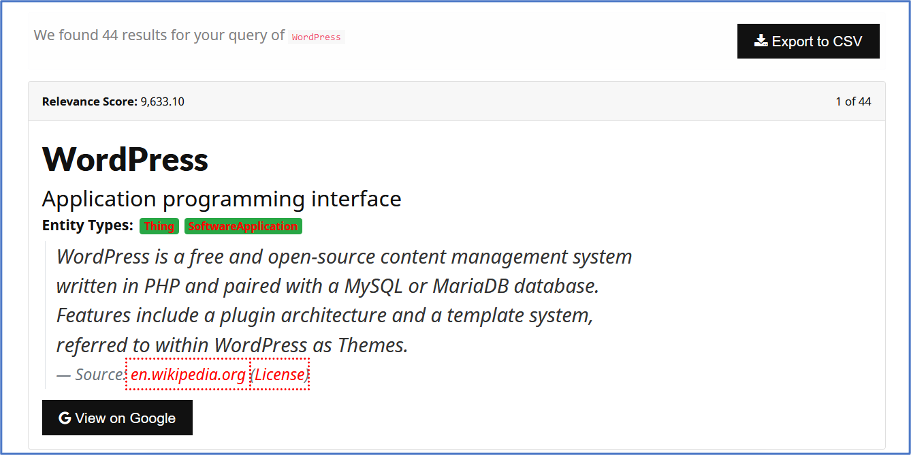
Task: Click the download icon beside Export to CSV
Action: pyautogui.click(x=761, y=41)
